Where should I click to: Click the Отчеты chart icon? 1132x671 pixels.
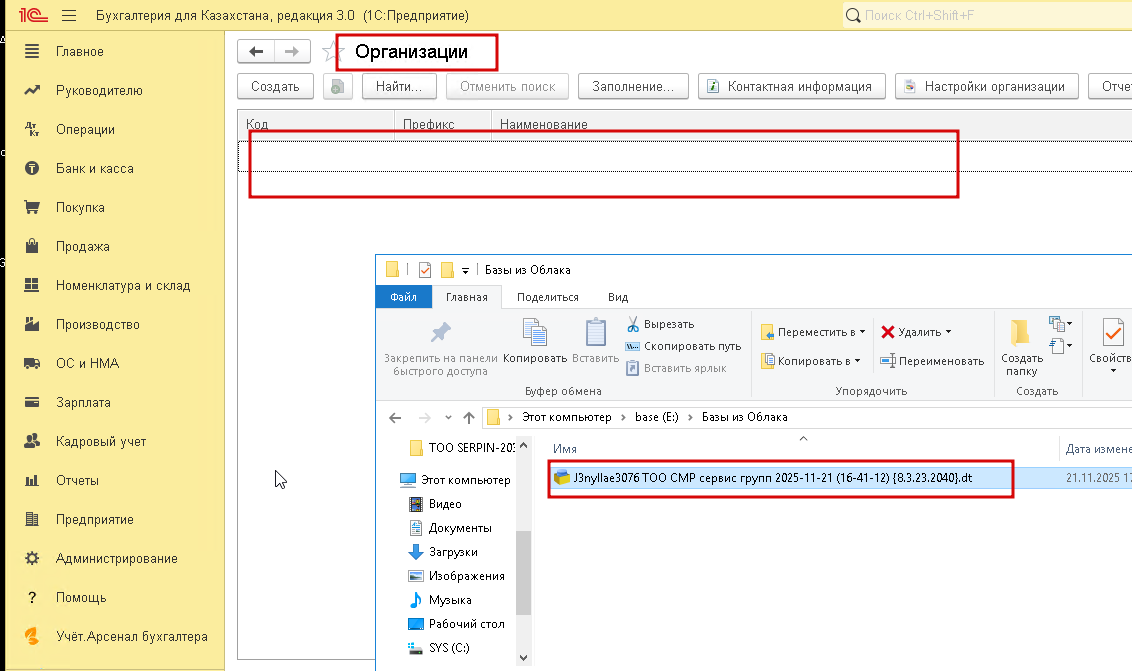point(32,480)
